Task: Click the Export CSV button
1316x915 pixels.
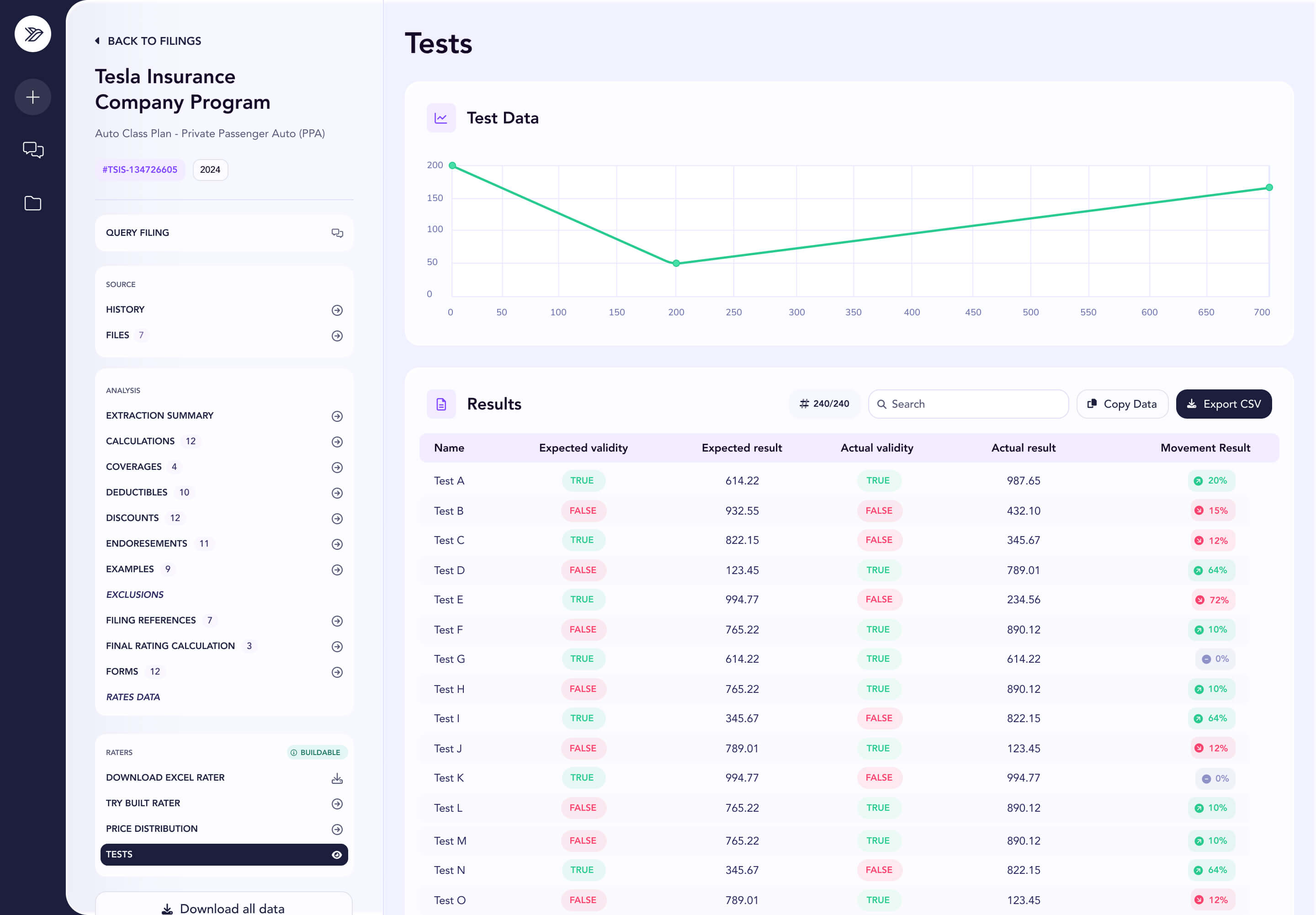Action: pyautogui.click(x=1224, y=404)
